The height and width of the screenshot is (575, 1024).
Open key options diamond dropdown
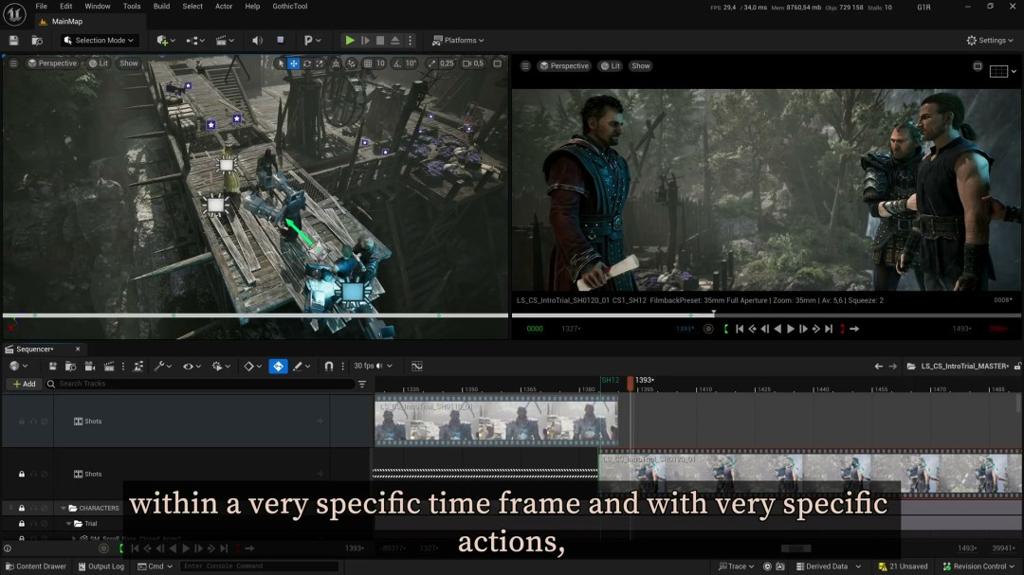pos(253,366)
